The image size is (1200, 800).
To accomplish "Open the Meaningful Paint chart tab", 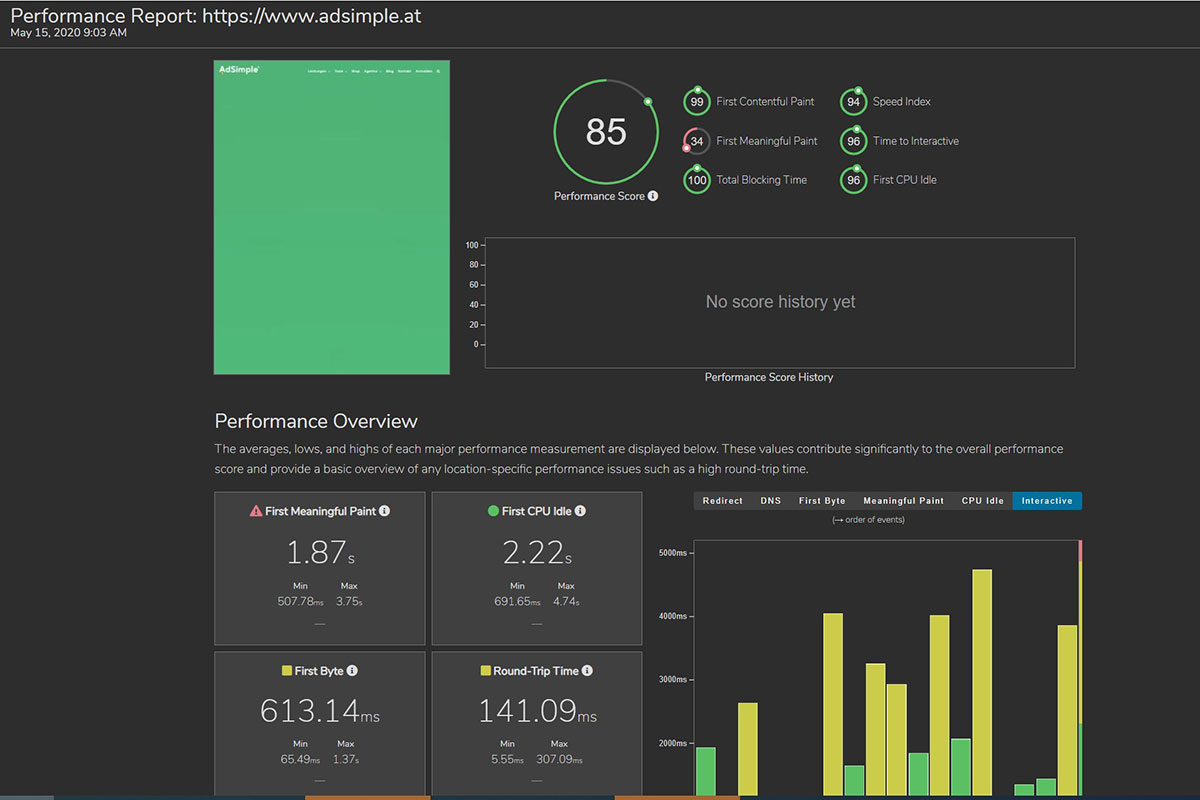I will point(903,501).
